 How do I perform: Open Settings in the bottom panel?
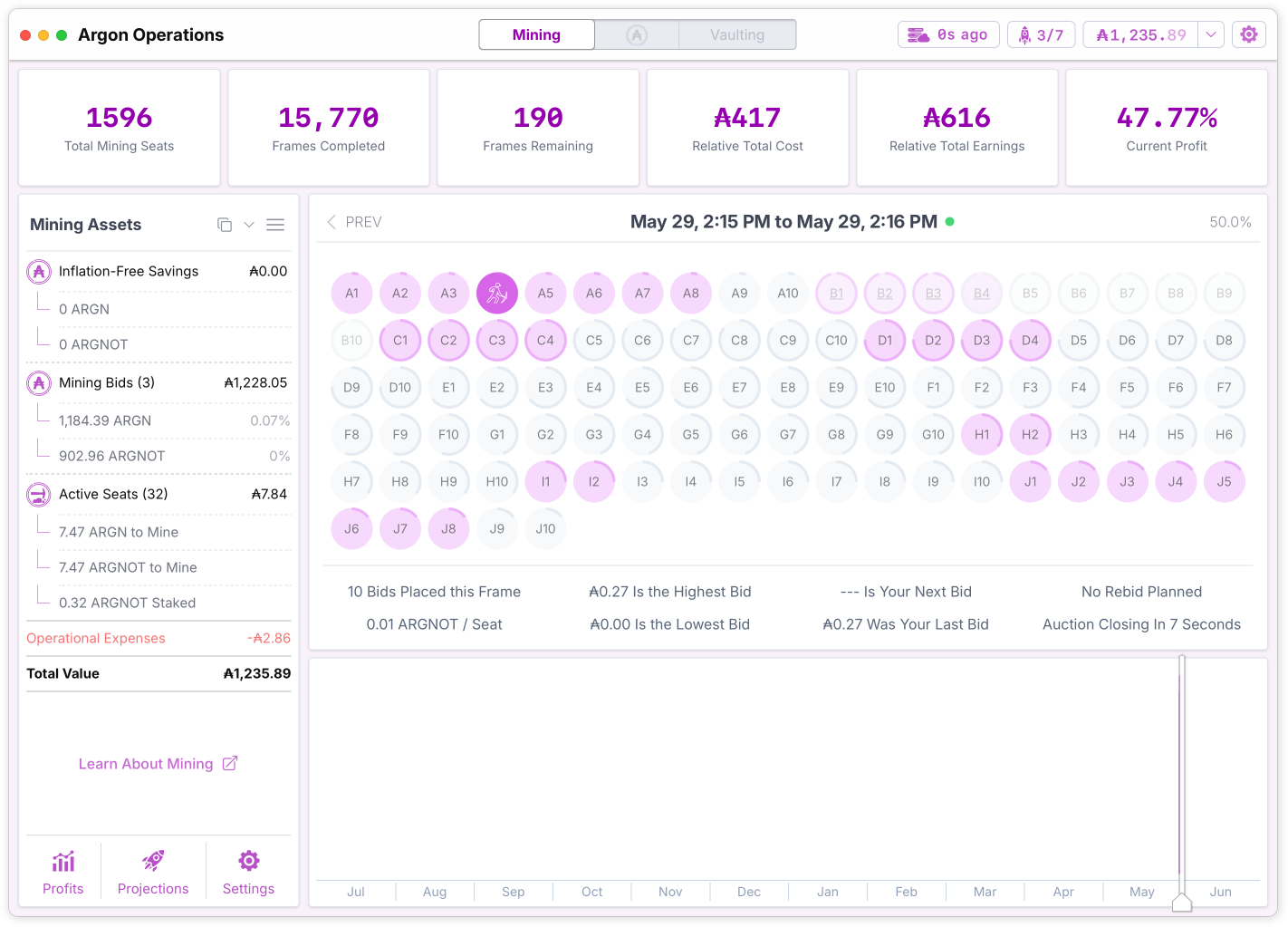tap(248, 873)
